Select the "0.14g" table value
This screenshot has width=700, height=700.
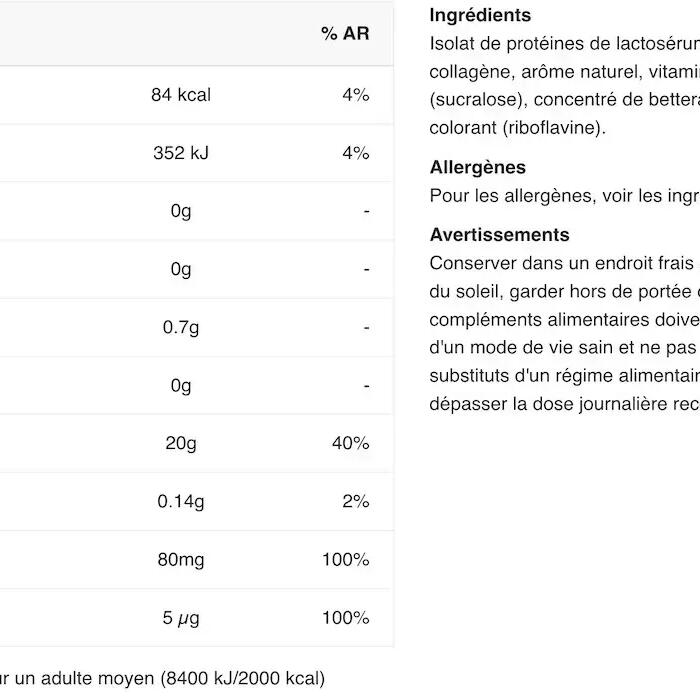pos(180,501)
